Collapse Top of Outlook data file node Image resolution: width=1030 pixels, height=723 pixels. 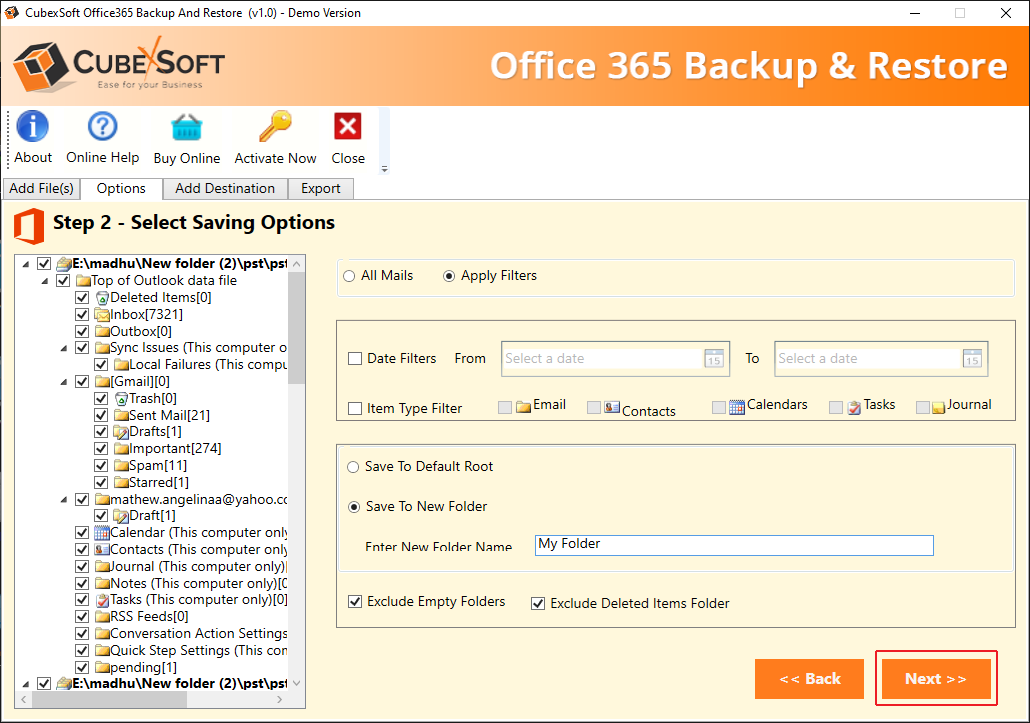pos(45,281)
